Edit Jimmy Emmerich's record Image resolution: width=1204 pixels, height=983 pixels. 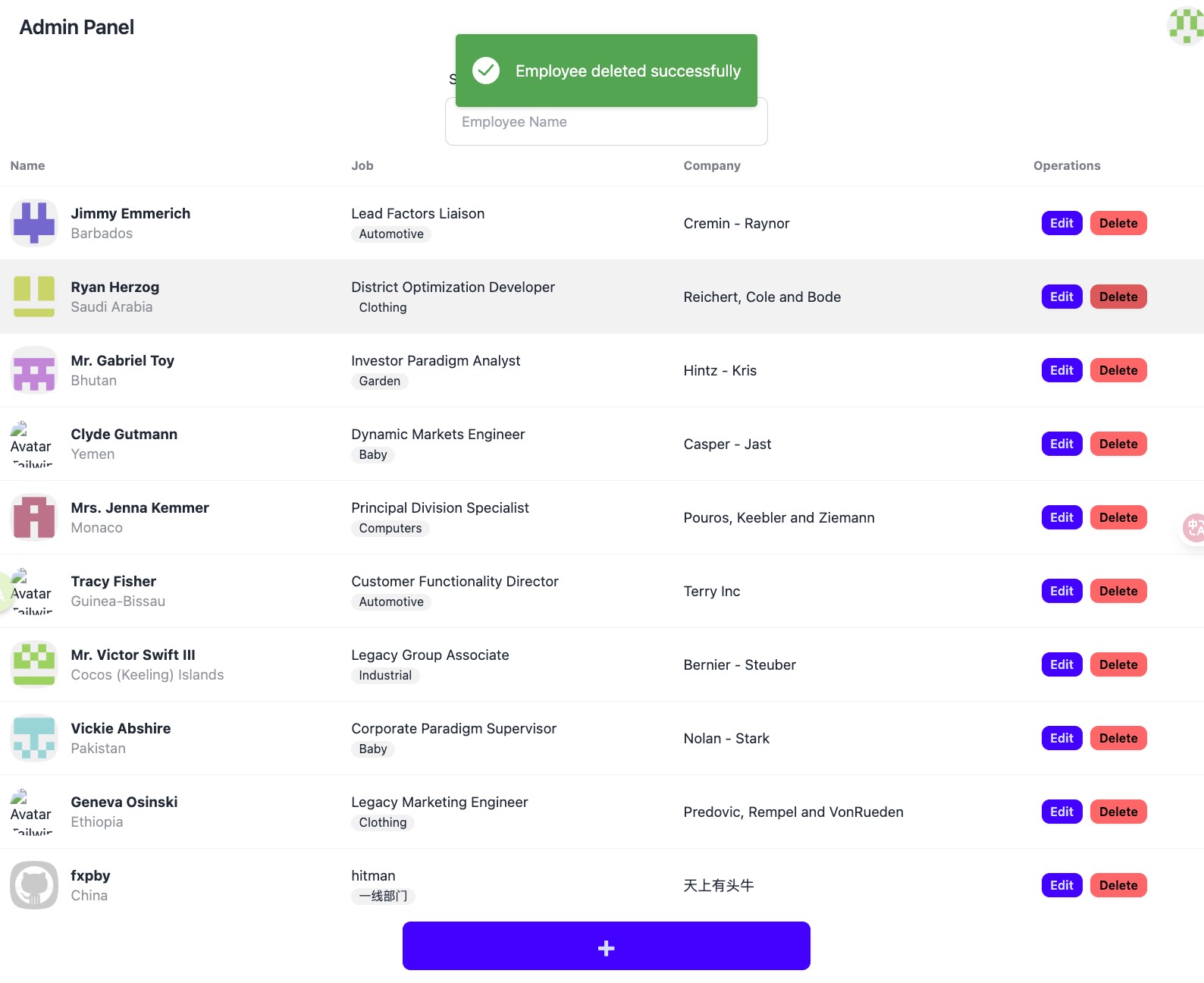tap(1061, 223)
